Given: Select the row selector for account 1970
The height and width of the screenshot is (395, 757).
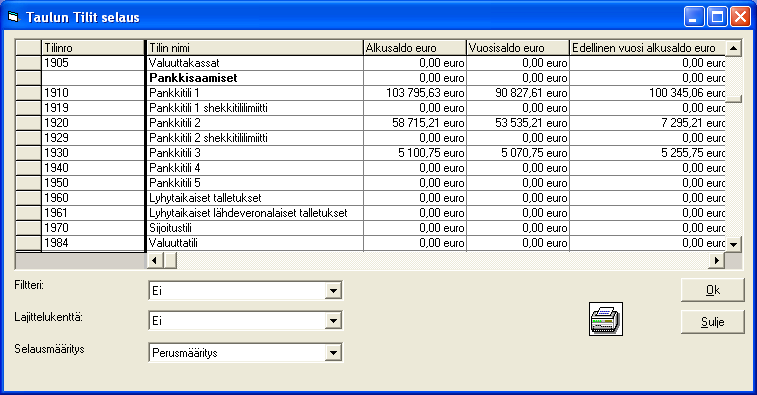Looking at the screenshot, I should pyautogui.click(x=28, y=227).
